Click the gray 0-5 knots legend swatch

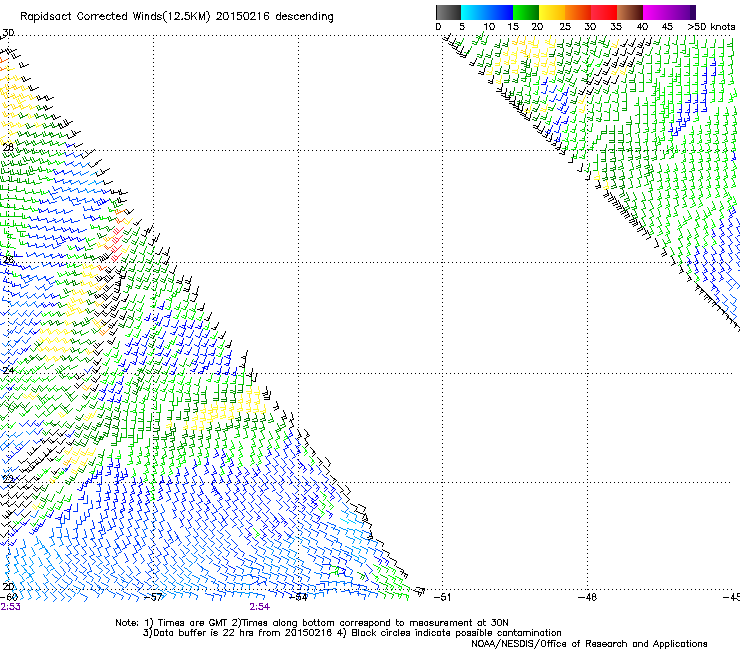click(448, 12)
